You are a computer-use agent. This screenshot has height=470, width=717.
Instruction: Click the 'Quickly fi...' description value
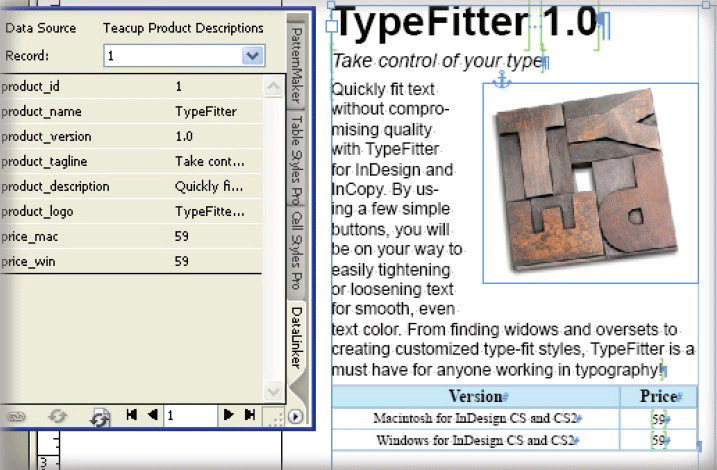click(209, 187)
